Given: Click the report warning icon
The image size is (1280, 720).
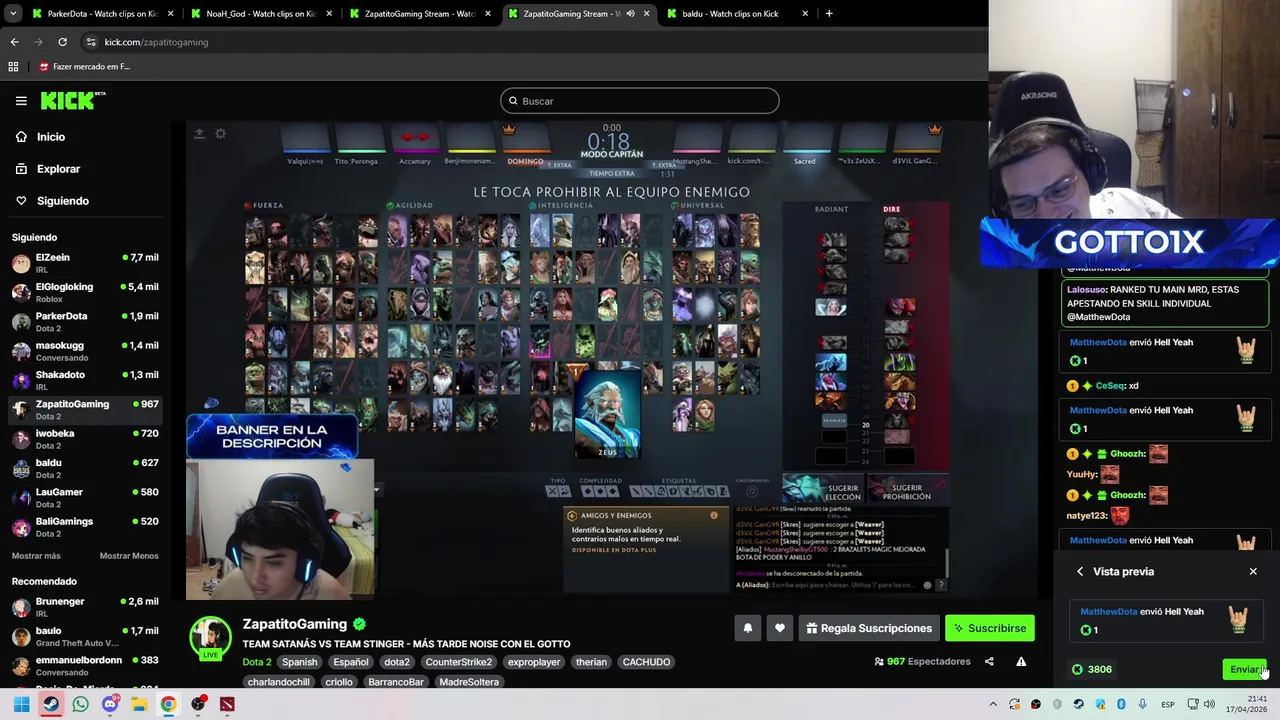Looking at the screenshot, I should (1021, 661).
